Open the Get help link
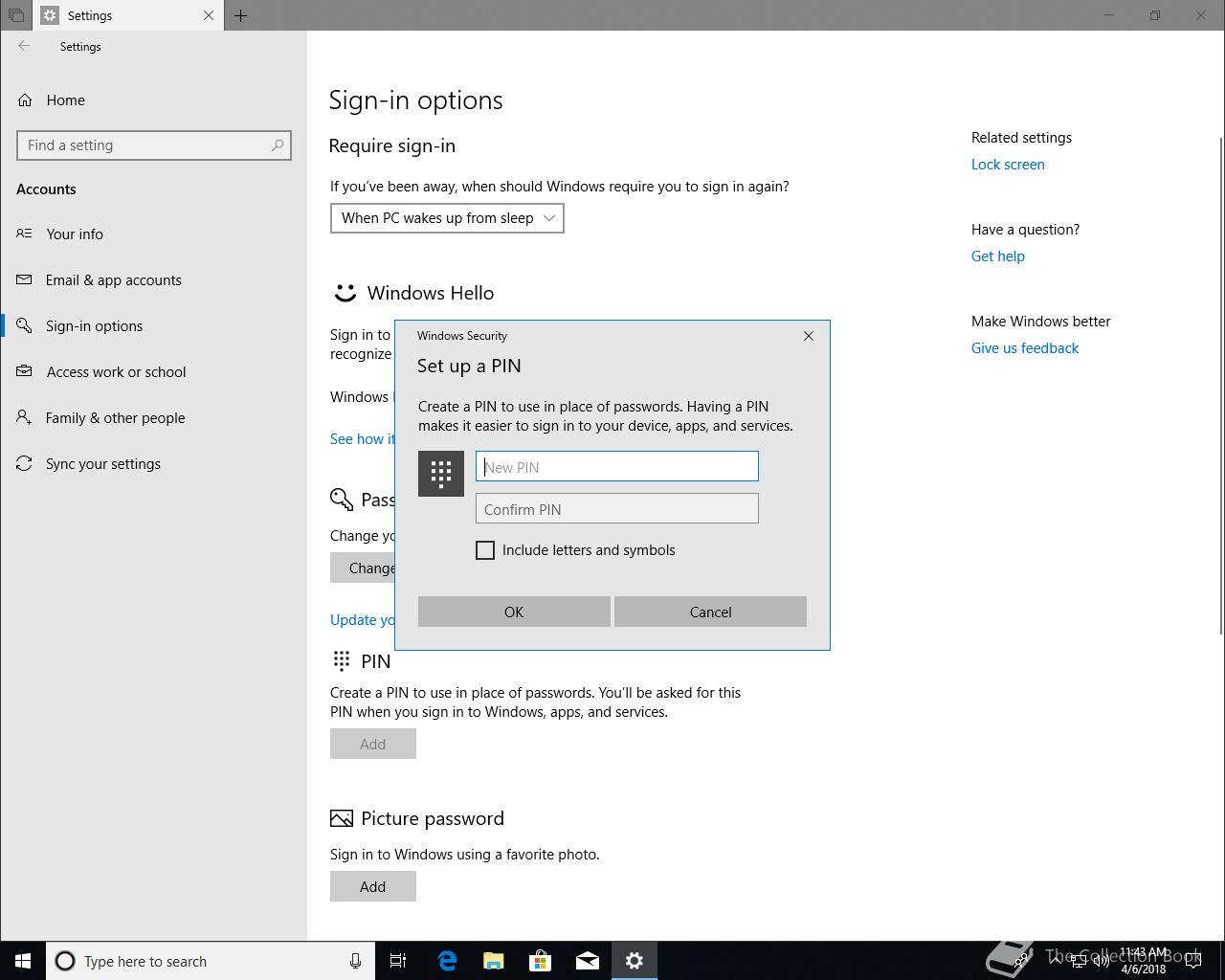 [x=997, y=256]
